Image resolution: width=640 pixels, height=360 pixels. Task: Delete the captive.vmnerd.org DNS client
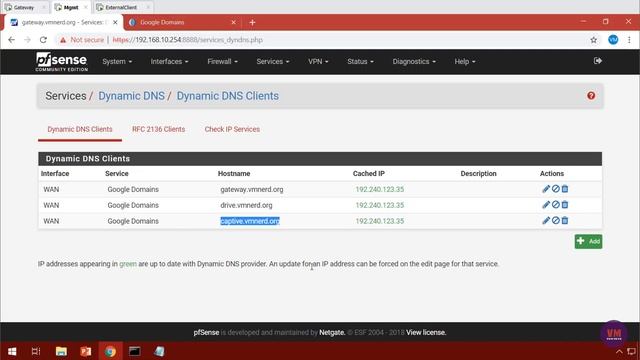coord(565,221)
